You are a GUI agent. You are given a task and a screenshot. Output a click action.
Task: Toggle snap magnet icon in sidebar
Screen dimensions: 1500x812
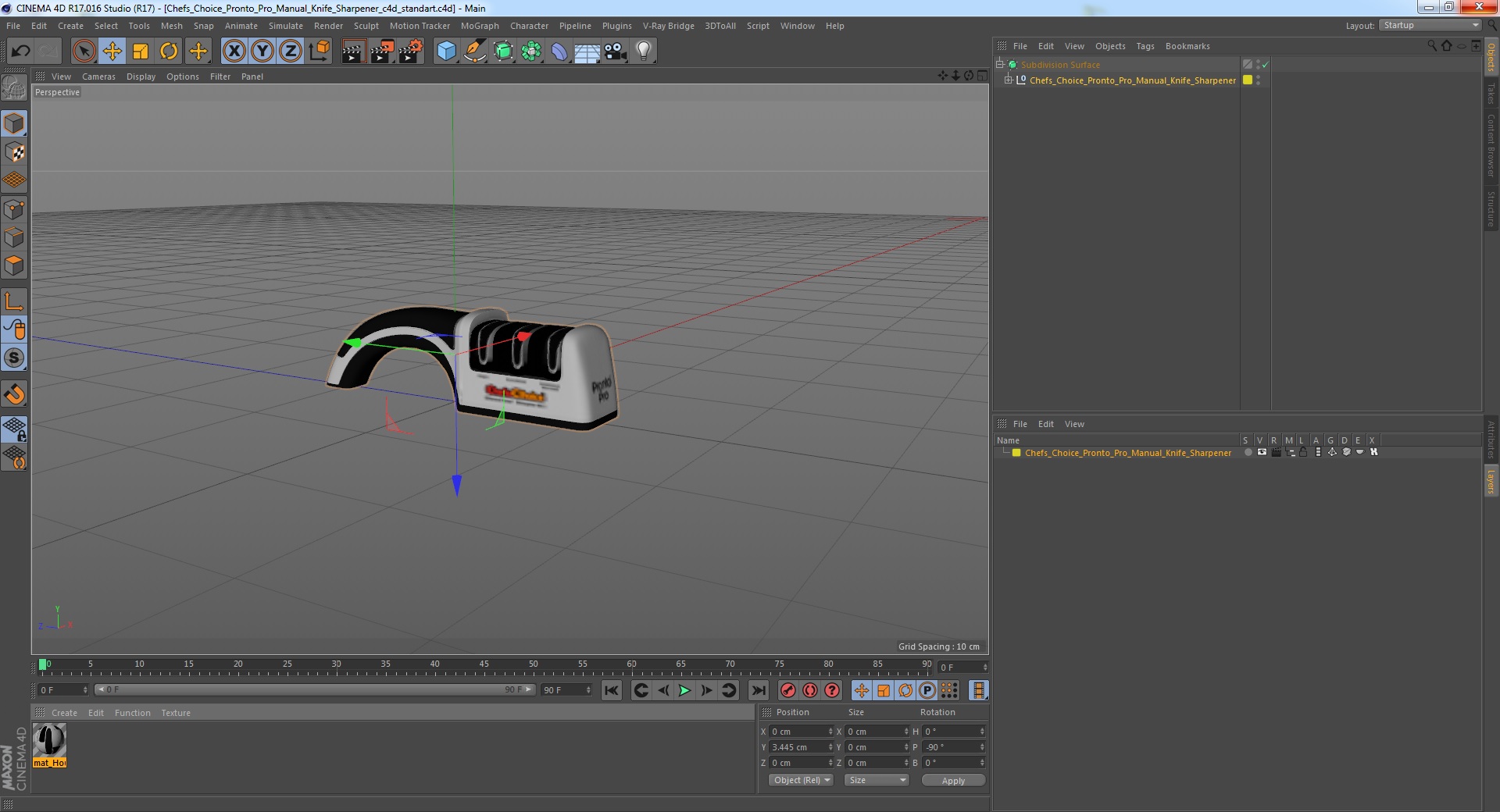click(14, 394)
